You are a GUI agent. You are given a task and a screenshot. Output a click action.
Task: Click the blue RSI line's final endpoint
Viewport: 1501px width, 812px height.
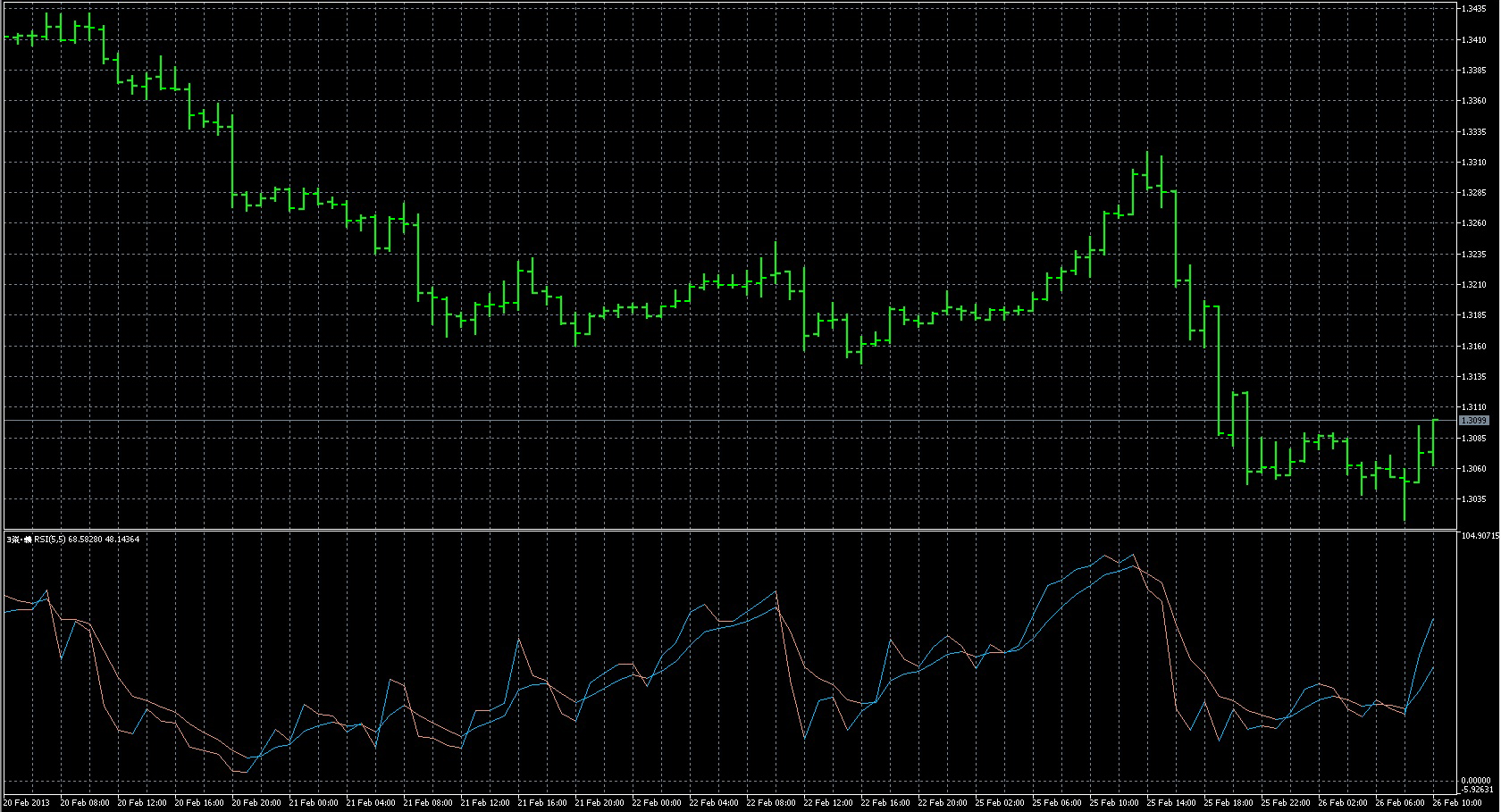click(1433, 619)
